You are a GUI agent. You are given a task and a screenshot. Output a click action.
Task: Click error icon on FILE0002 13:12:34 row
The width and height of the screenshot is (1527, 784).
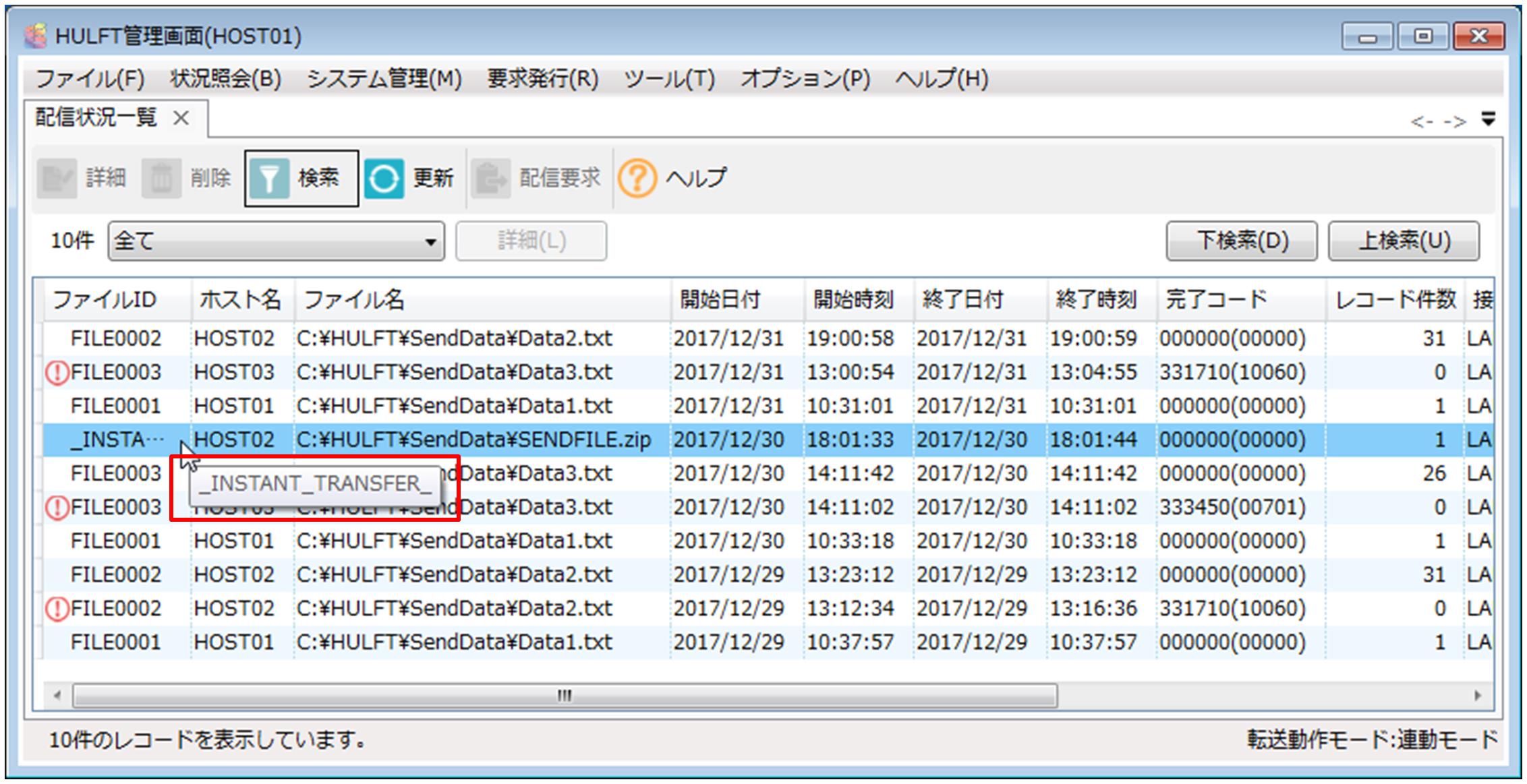[57, 608]
